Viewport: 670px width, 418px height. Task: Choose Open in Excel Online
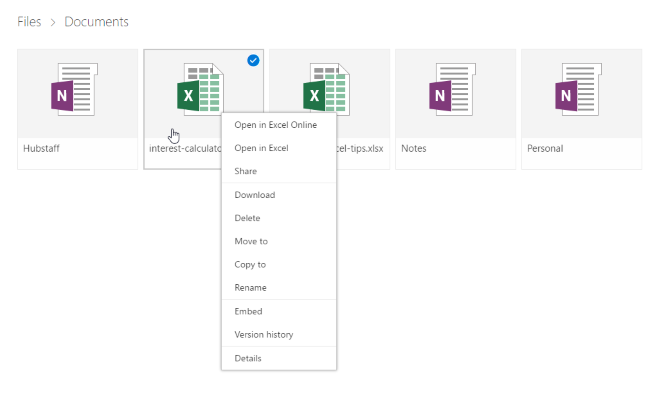click(275, 125)
